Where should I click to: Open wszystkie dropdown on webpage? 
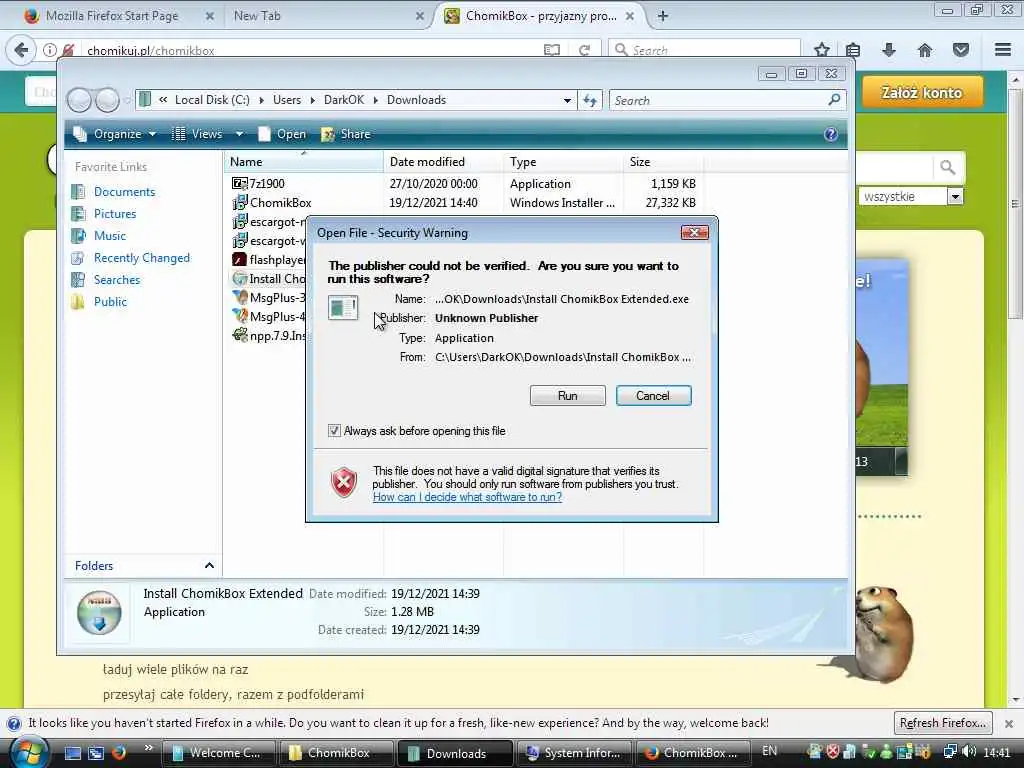pyautogui.click(x=910, y=197)
